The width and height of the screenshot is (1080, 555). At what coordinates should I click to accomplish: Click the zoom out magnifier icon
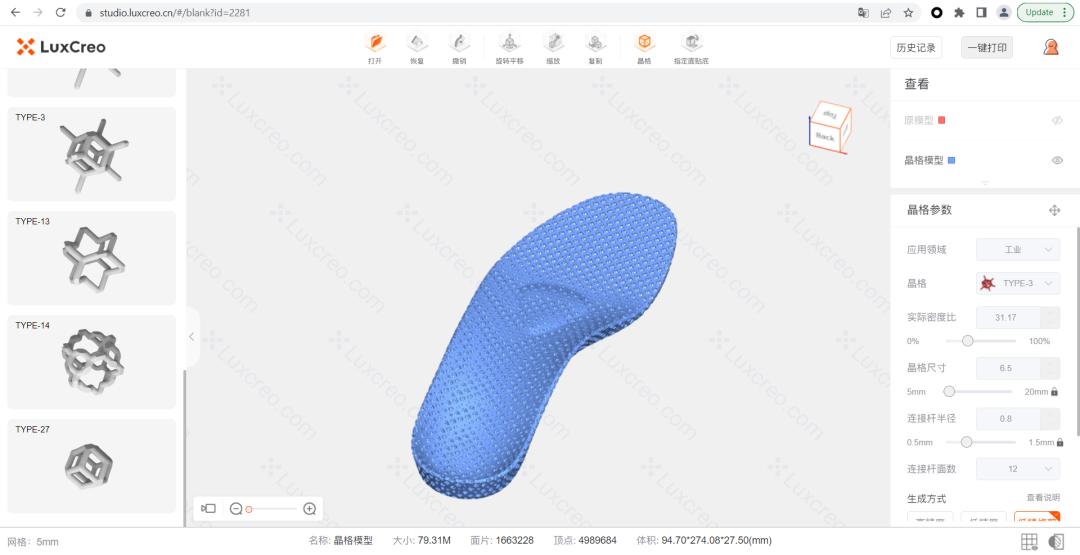pos(236,509)
